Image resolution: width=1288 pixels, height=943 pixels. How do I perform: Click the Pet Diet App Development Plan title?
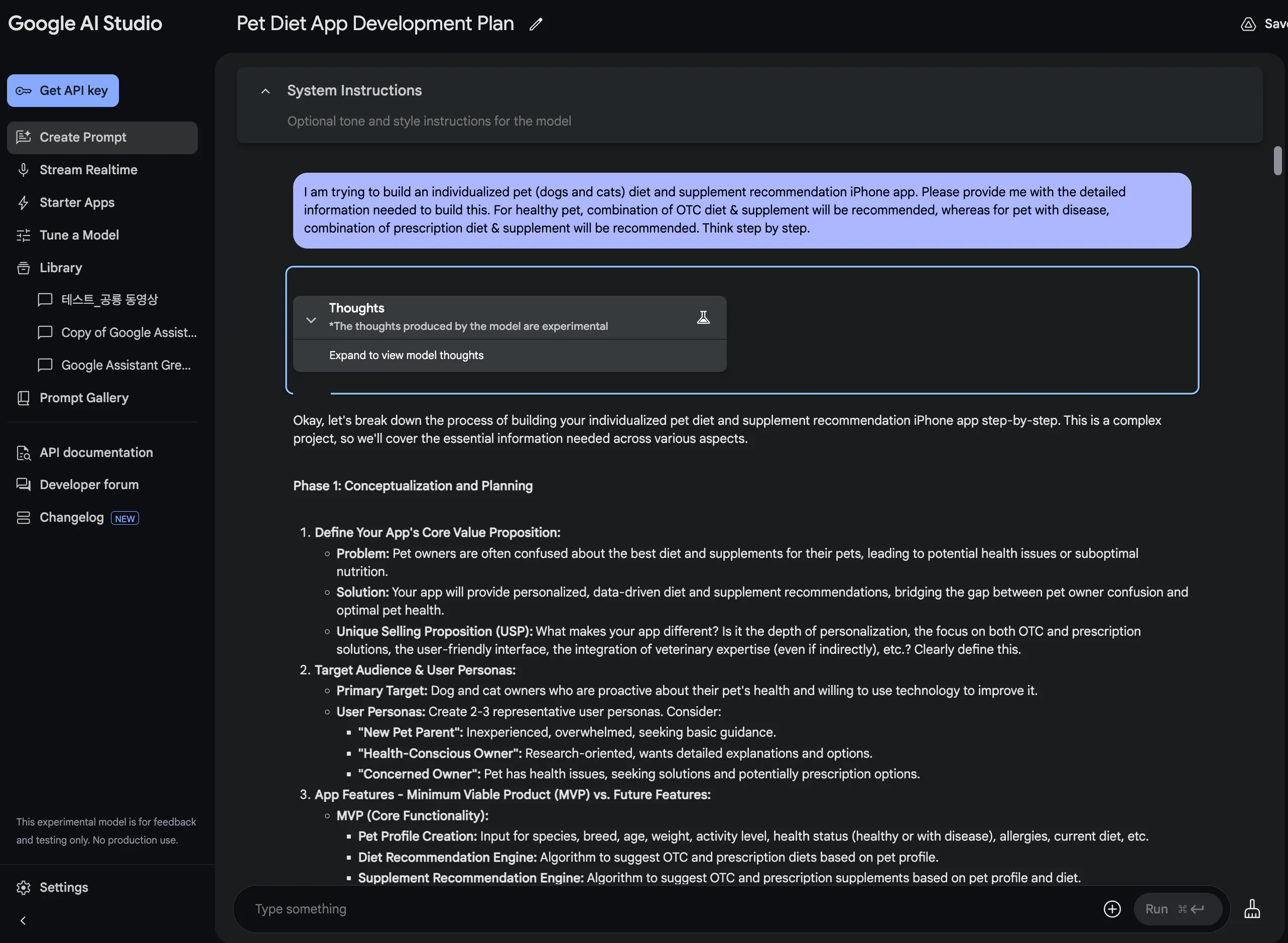coord(375,24)
